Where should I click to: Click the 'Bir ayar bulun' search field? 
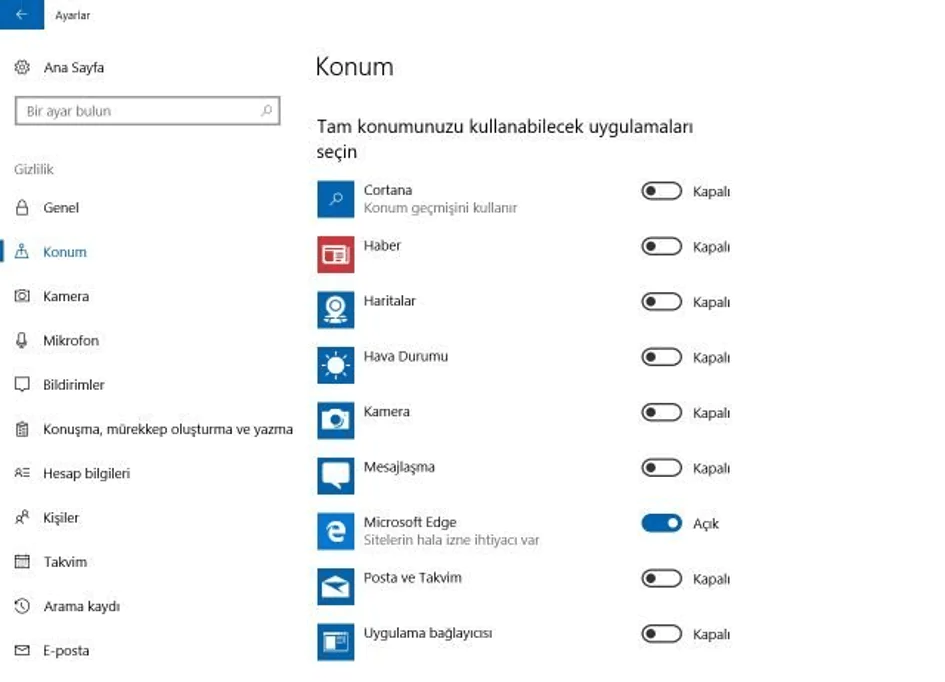[140, 111]
